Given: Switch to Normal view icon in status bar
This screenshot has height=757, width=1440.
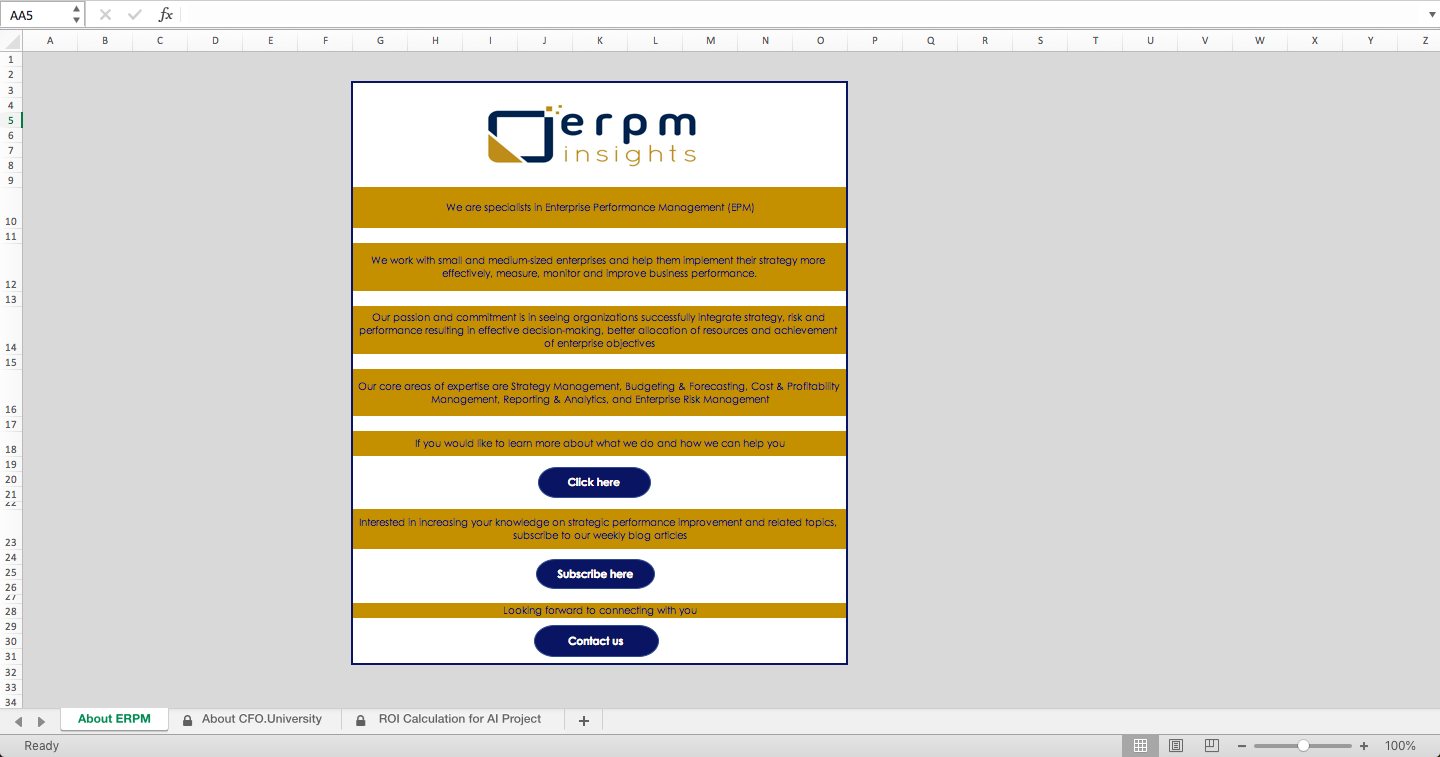Looking at the screenshot, I should 1140,746.
